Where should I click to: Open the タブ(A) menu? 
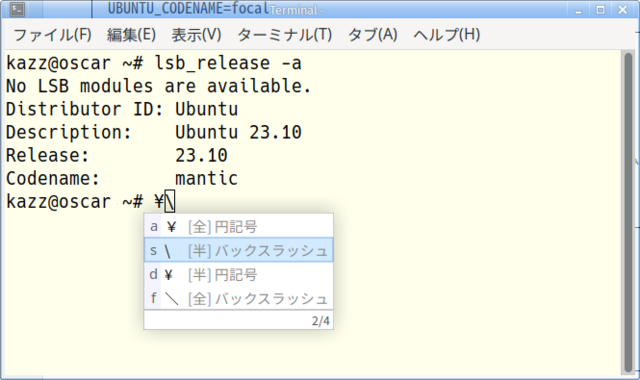tap(373, 35)
